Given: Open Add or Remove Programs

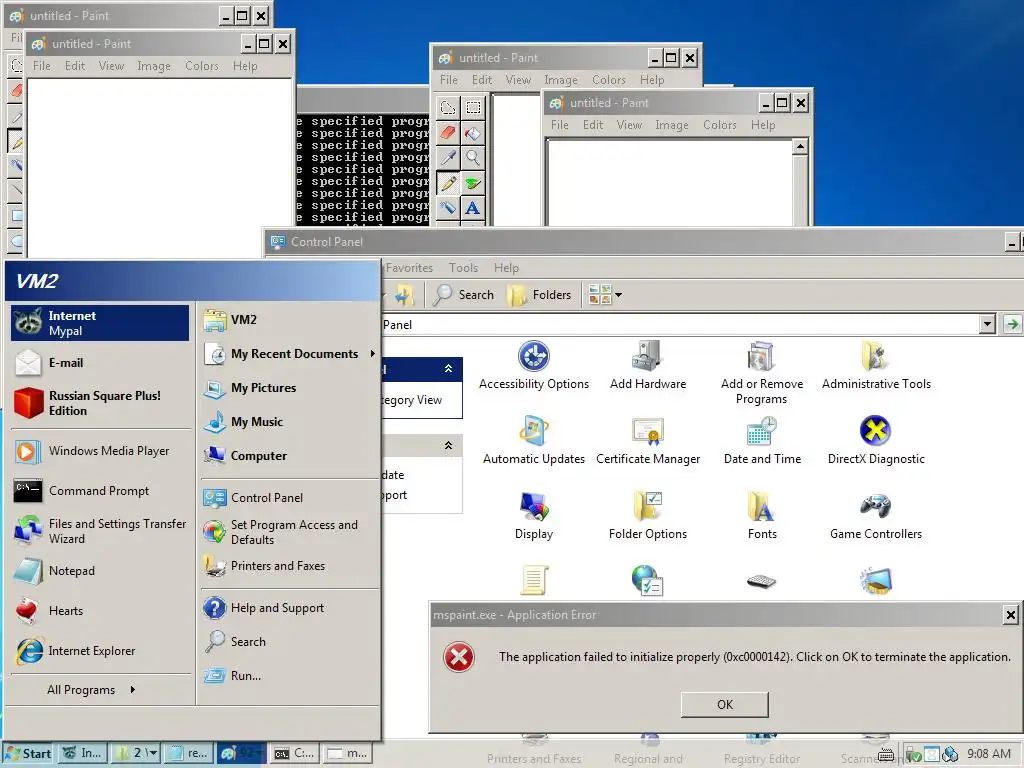Looking at the screenshot, I should (x=761, y=373).
